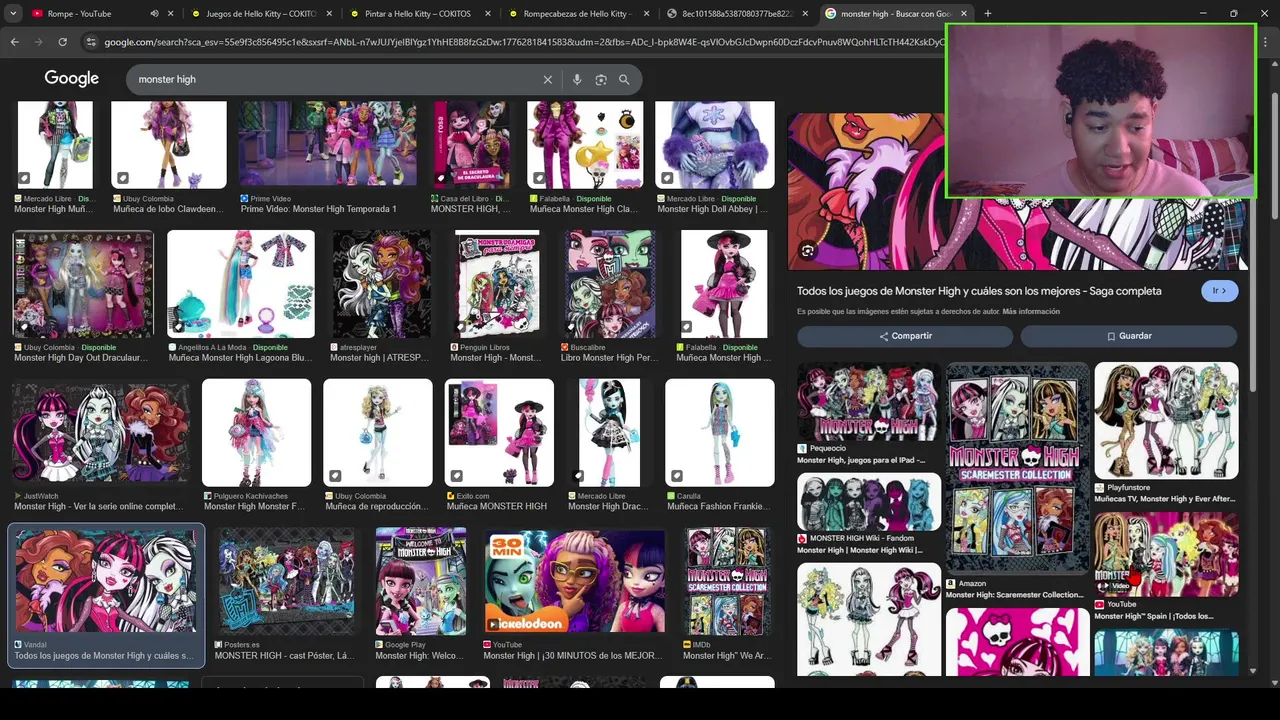The height and width of the screenshot is (720, 1280).
Task: Open the Carulla Muñeca Fashion Frankie thumbnail
Action: (719, 433)
